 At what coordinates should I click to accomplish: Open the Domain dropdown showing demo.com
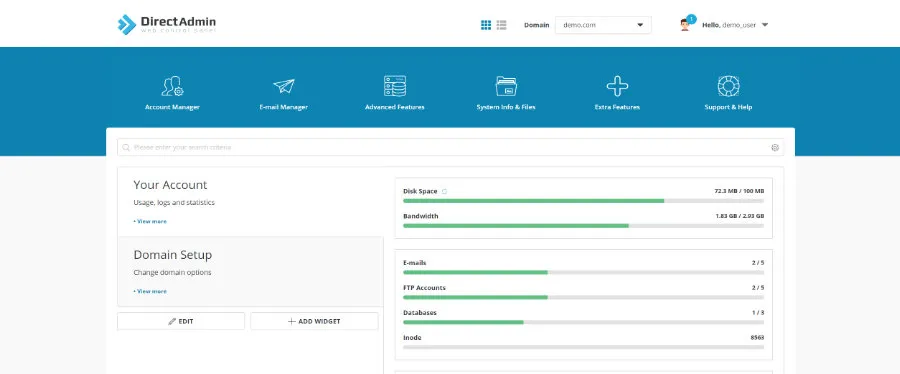(x=603, y=25)
